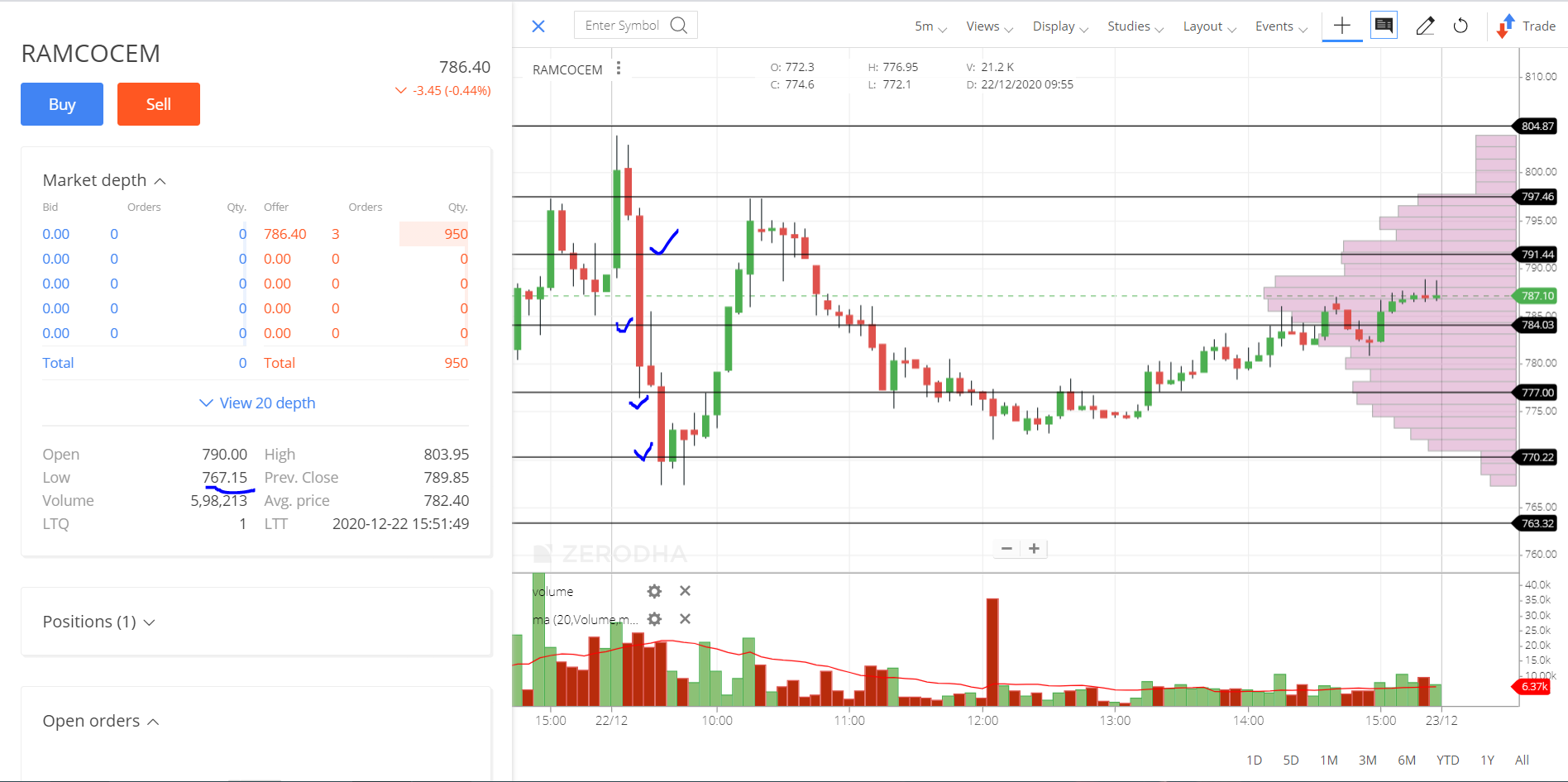
Task: Open volume study settings gear
Action: point(654,591)
